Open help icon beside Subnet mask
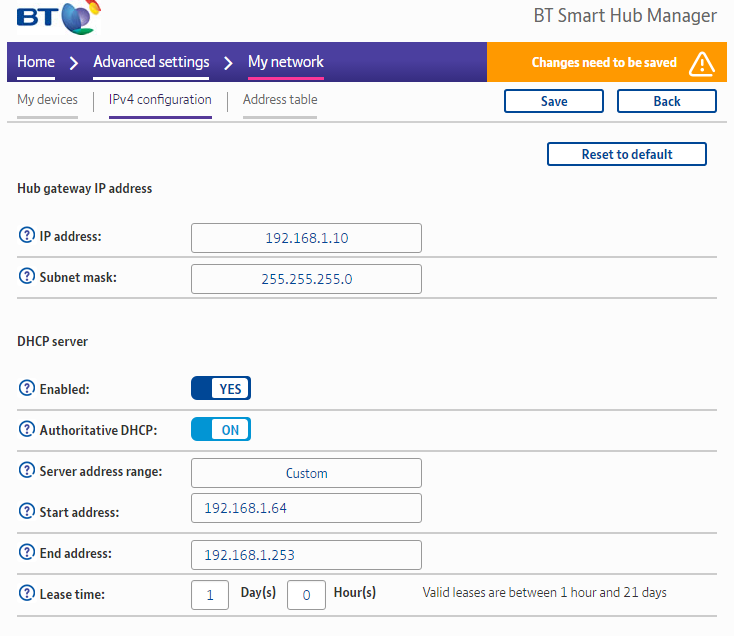This screenshot has width=734, height=636. [27, 277]
